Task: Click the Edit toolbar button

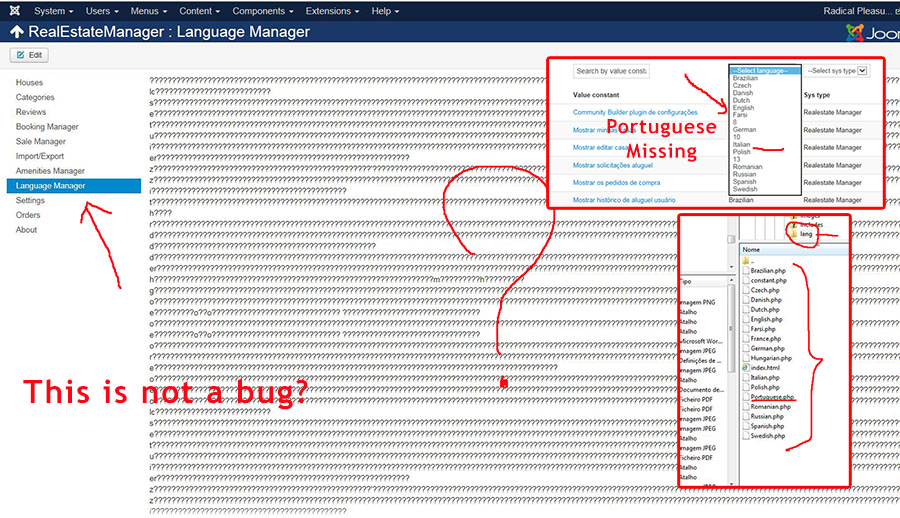Action: tap(29, 55)
